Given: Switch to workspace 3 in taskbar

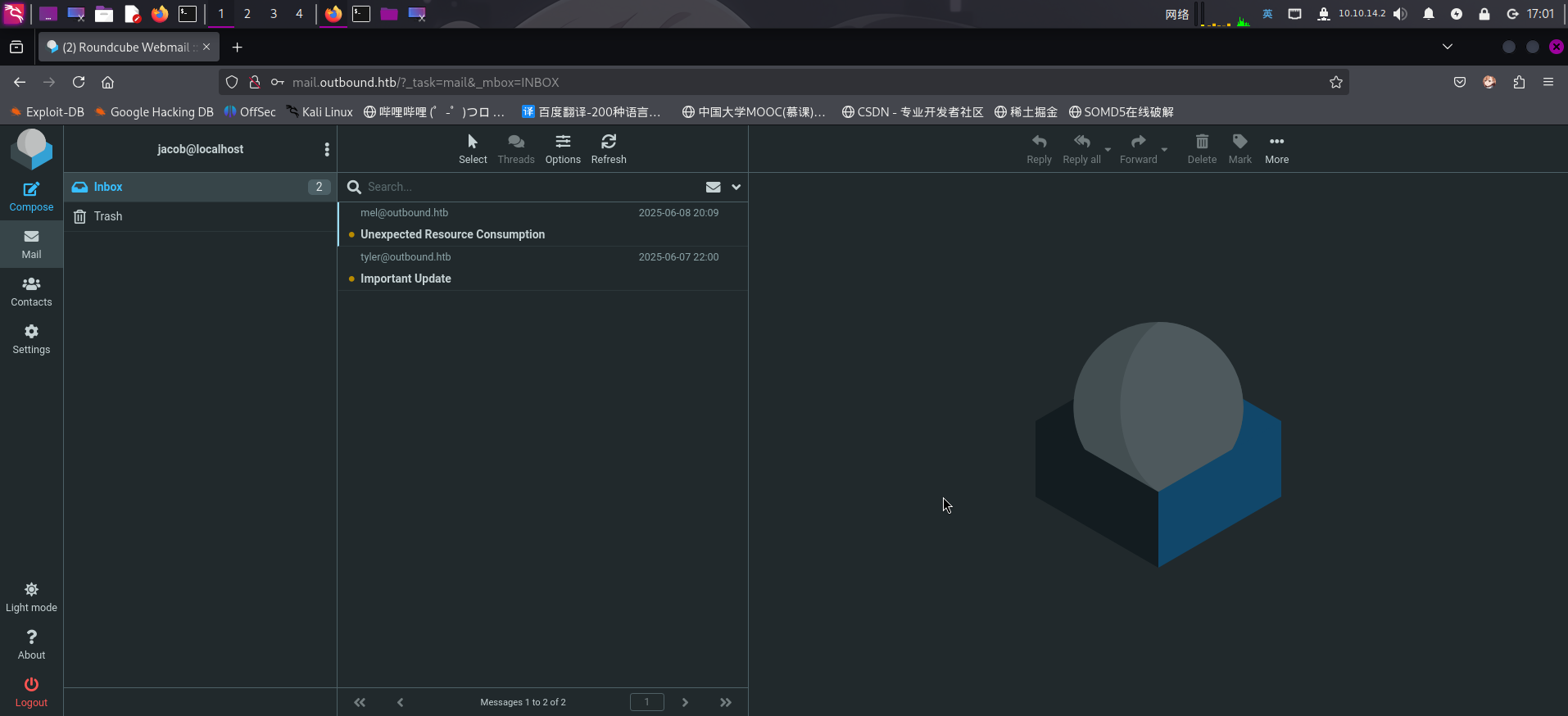Looking at the screenshot, I should click(x=274, y=14).
